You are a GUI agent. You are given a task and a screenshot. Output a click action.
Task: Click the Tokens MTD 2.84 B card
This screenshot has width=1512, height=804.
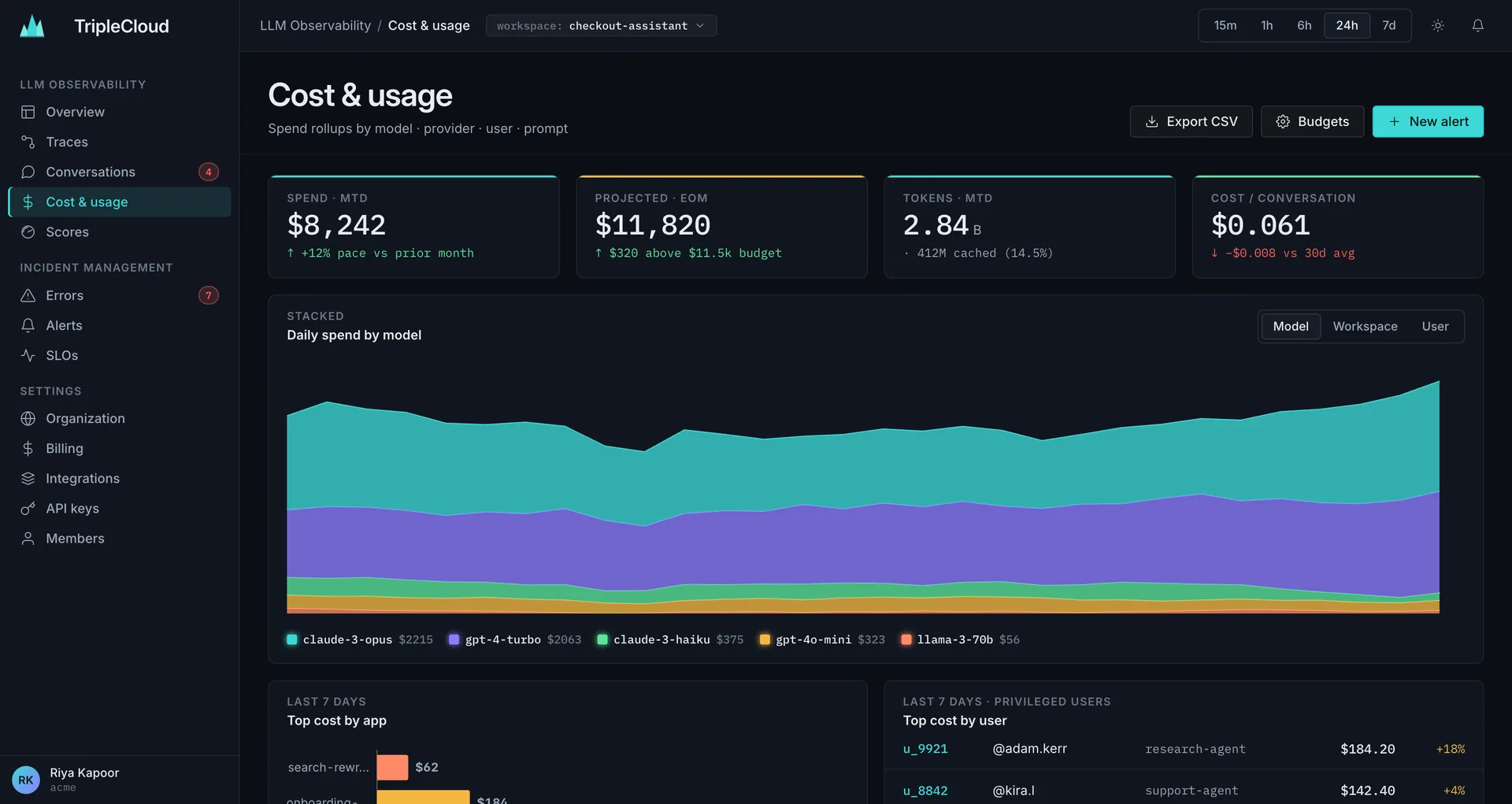(1029, 227)
